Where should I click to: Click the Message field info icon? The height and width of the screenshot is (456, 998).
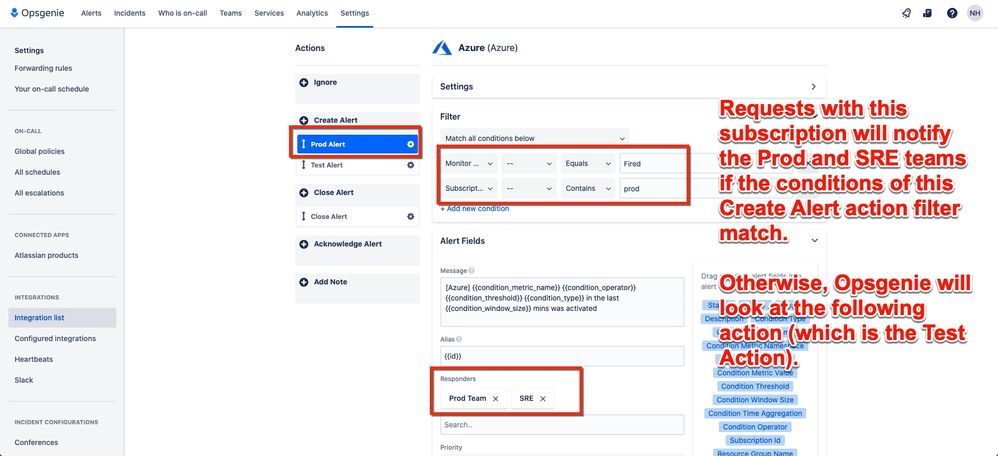(472, 271)
